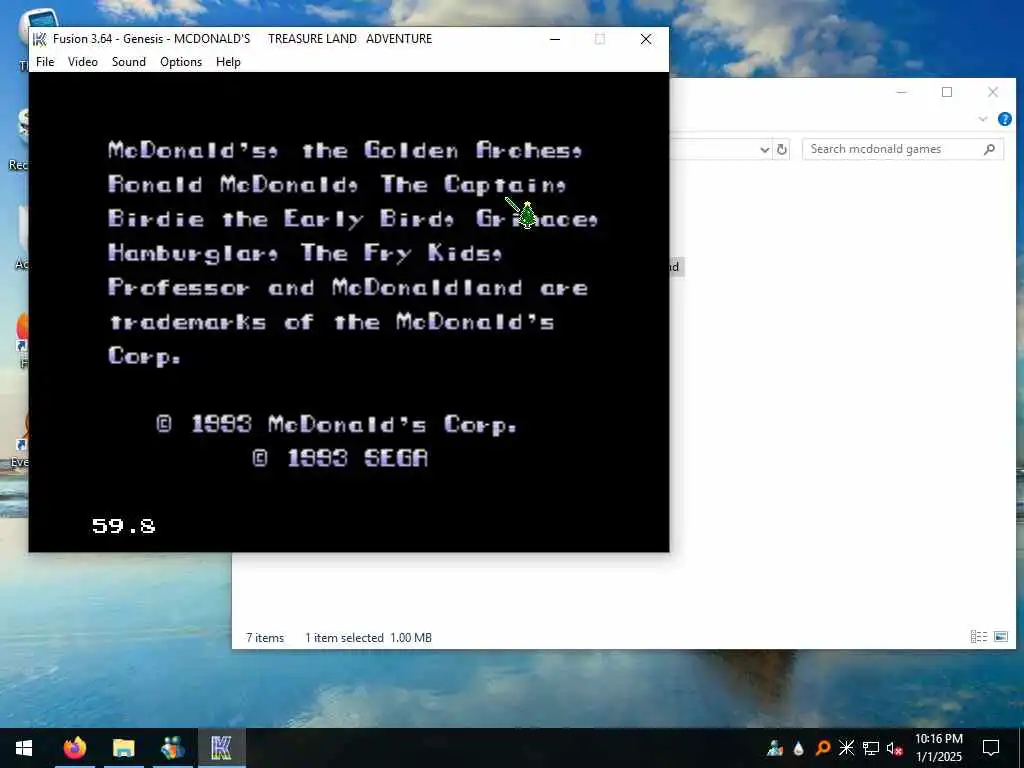The image size is (1024, 768).
Task: Click the first tray icon left of the droplet
Action: [x=775, y=748]
